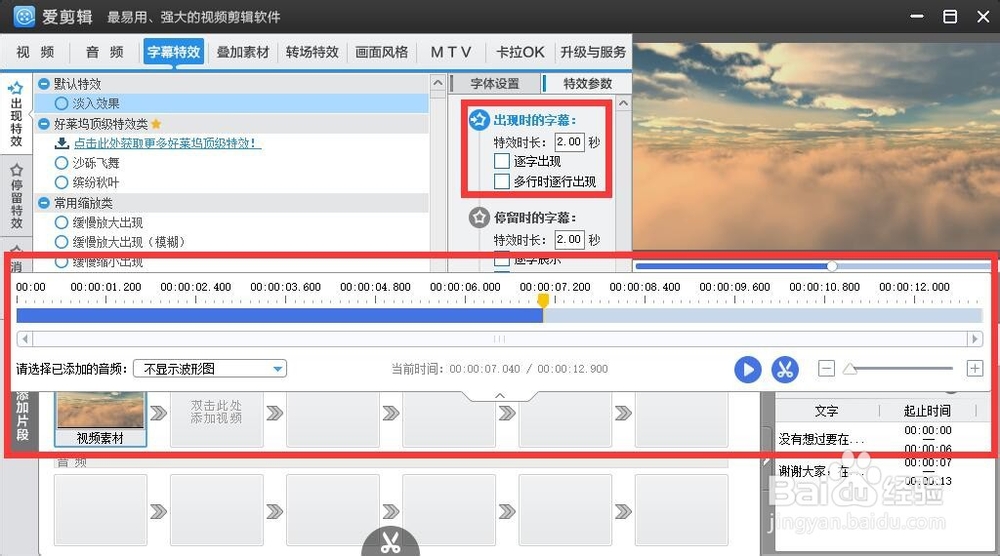Collapse the 好莱坞顶级特效类 group
Image resolution: width=1000 pixels, height=556 pixels.
pyautogui.click(x=43, y=124)
